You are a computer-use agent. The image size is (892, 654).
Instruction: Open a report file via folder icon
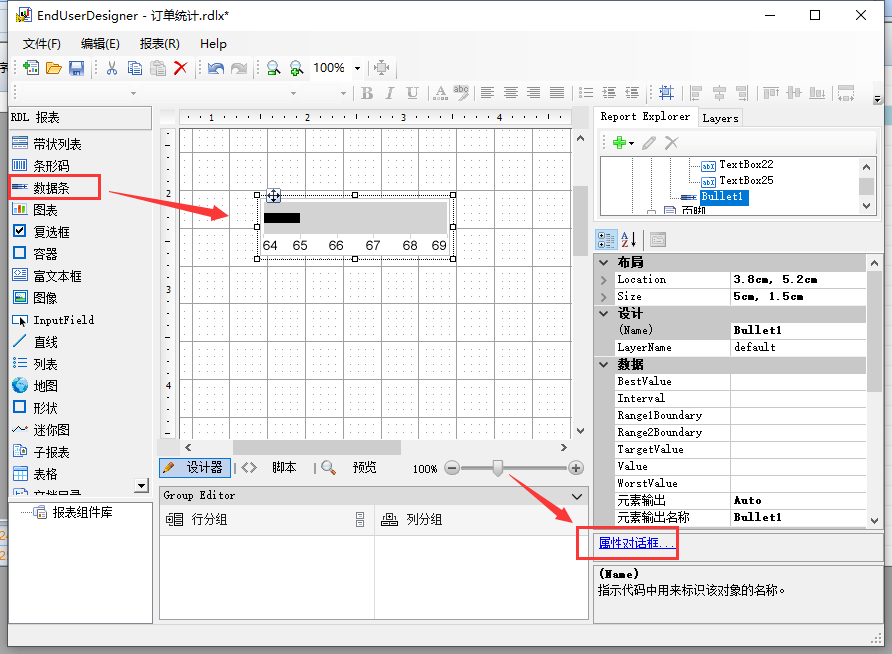click(53, 68)
